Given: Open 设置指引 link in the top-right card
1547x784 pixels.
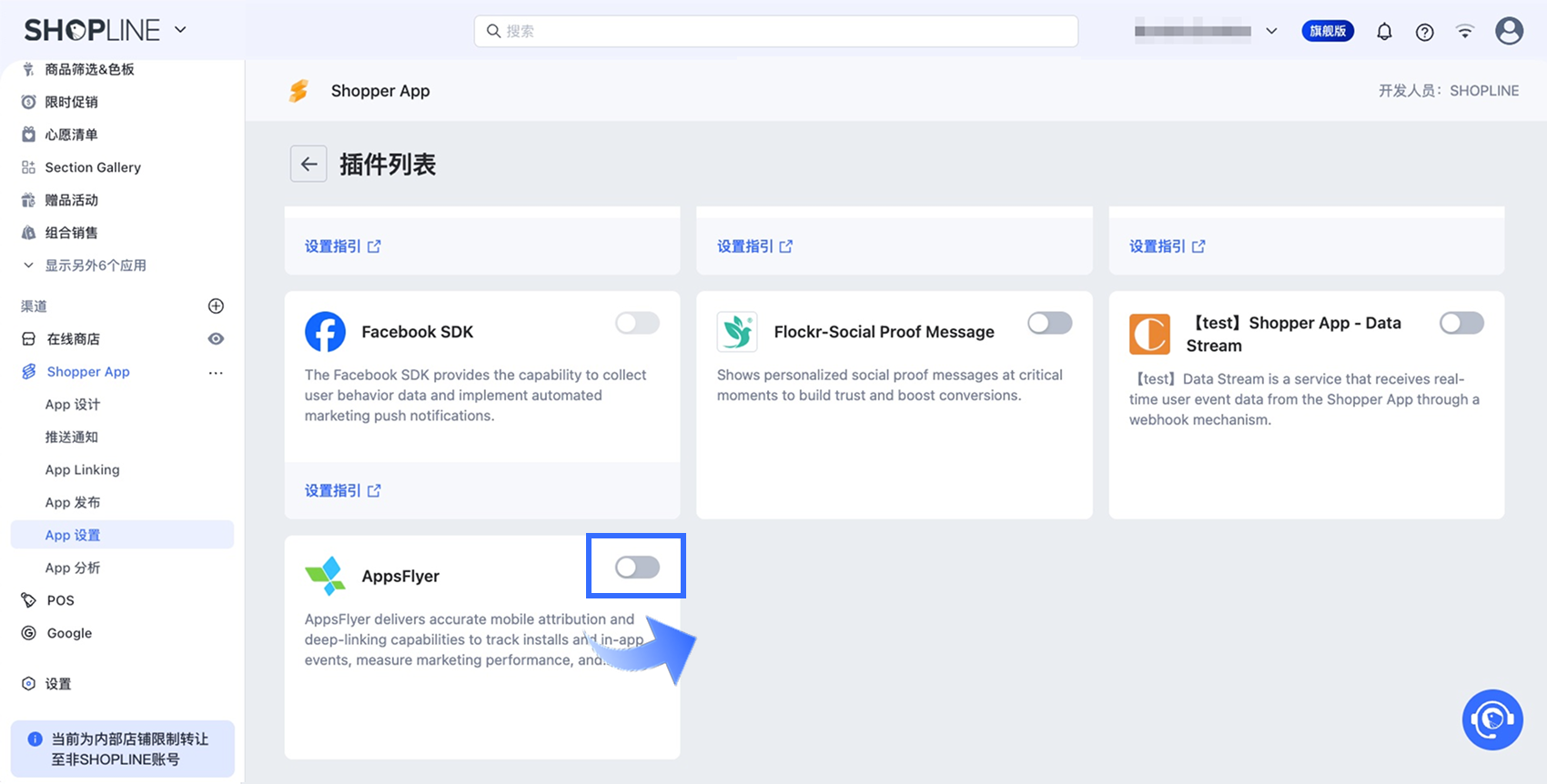Looking at the screenshot, I should (x=1167, y=246).
